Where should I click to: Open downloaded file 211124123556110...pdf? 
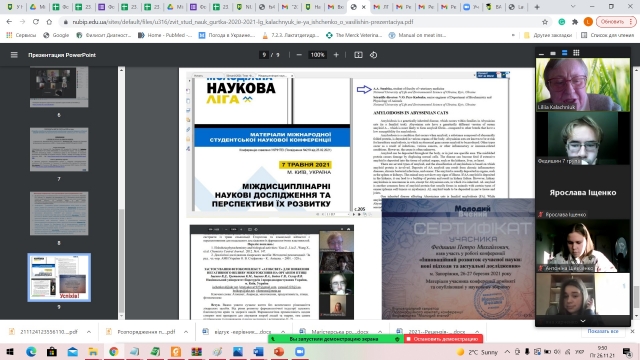click(x=44, y=332)
